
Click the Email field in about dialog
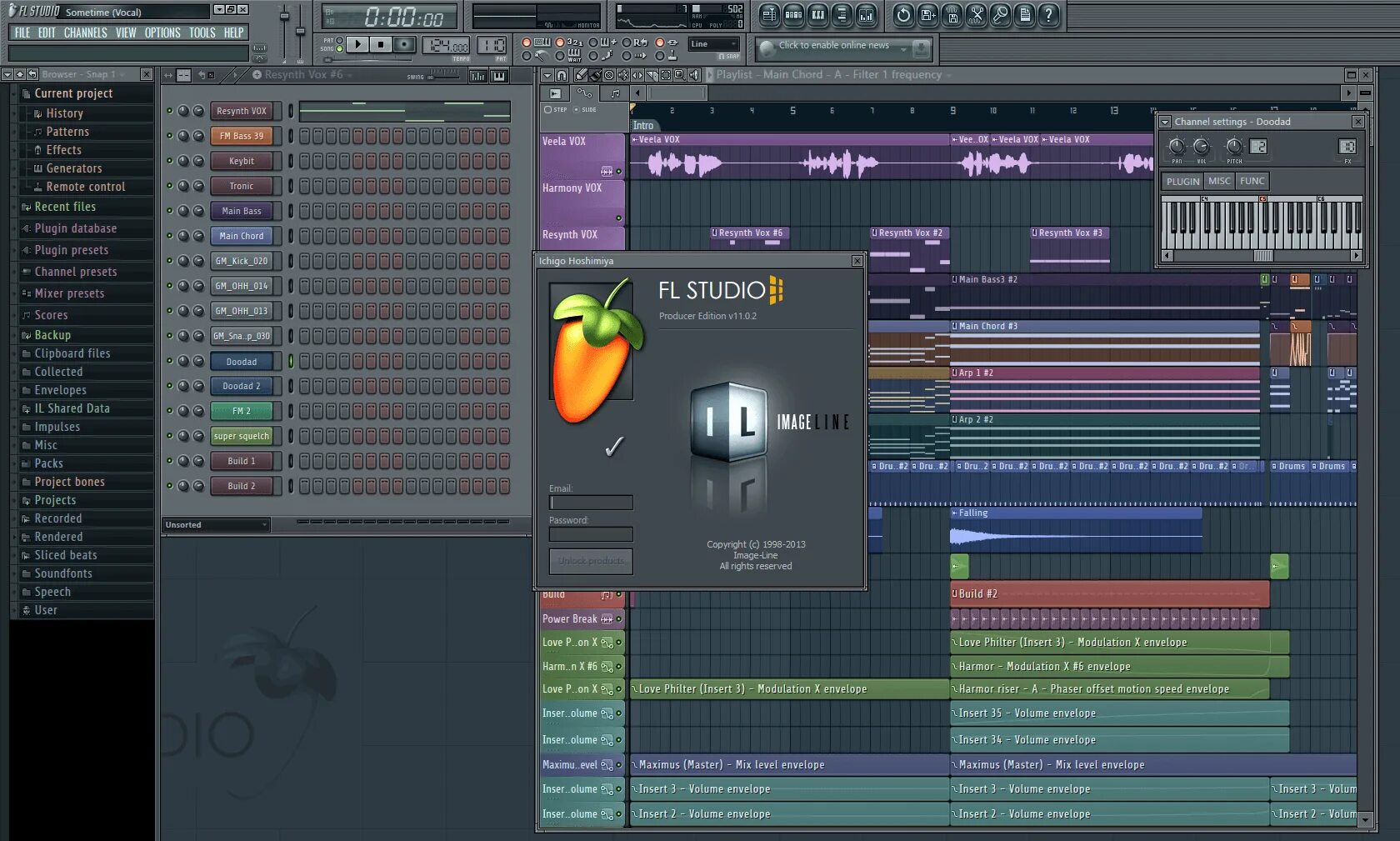tap(591, 503)
